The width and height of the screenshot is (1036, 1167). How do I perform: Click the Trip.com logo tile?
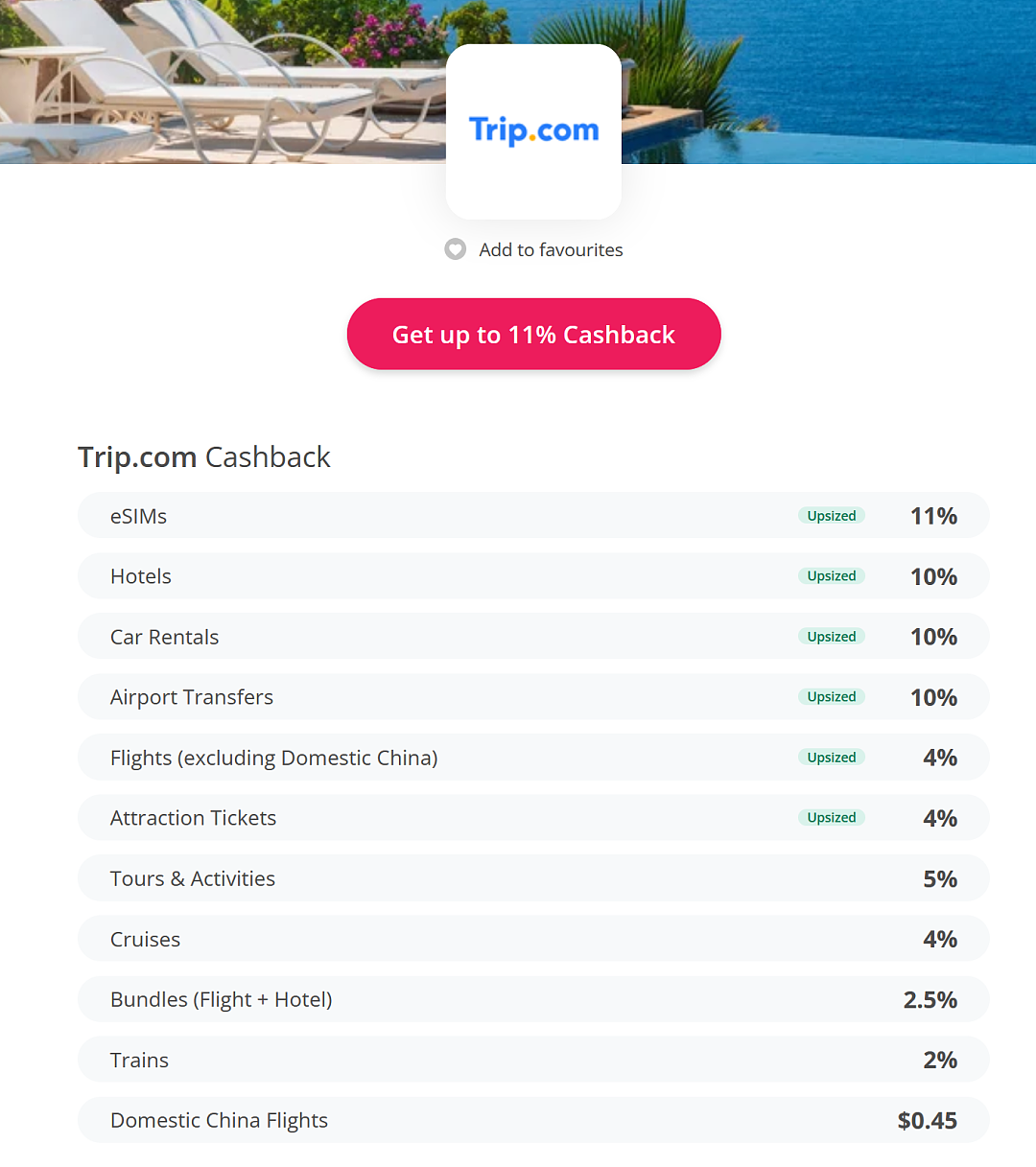click(x=533, y=131)
